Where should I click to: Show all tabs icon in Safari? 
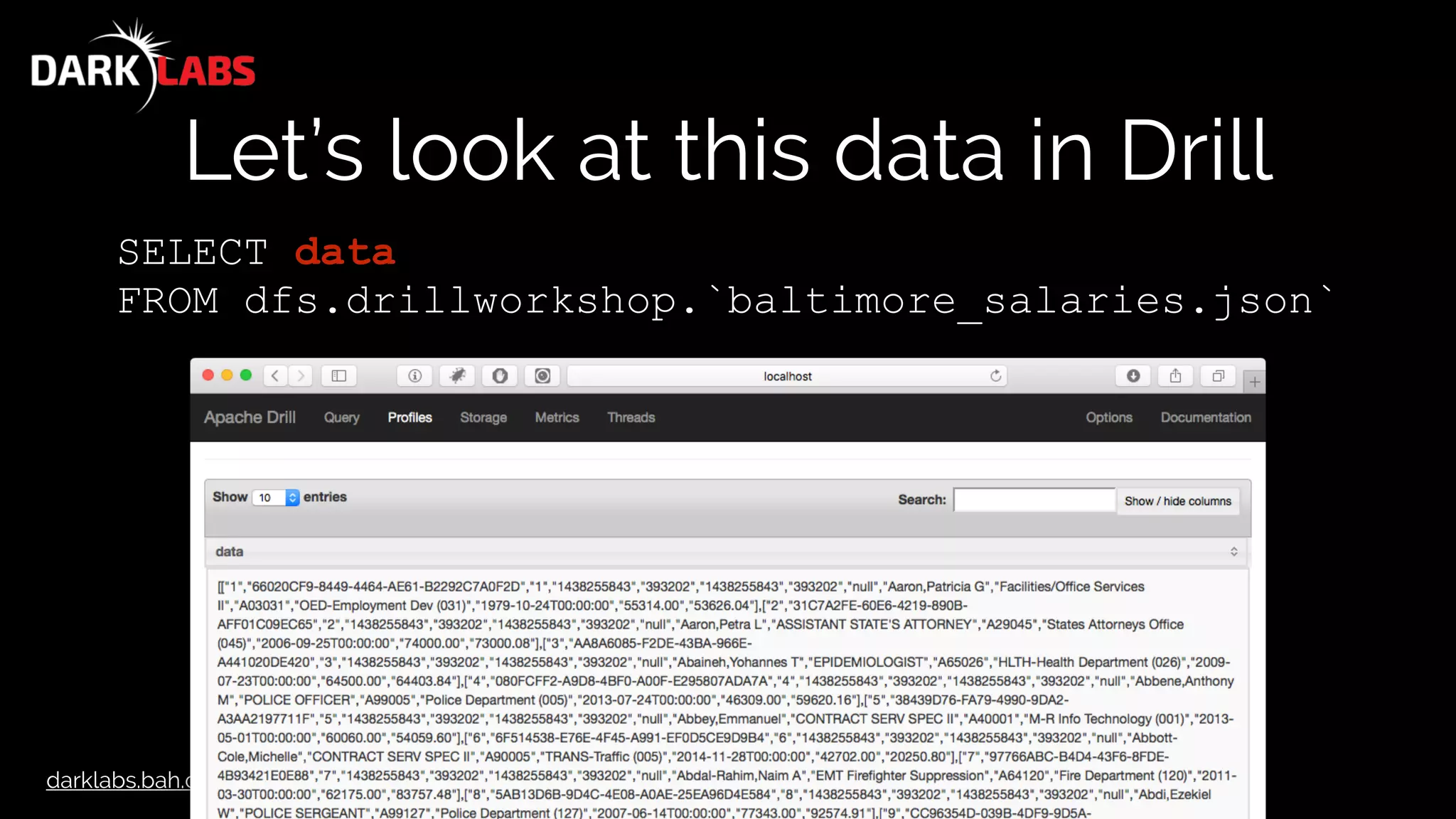tap(1218, 375)
